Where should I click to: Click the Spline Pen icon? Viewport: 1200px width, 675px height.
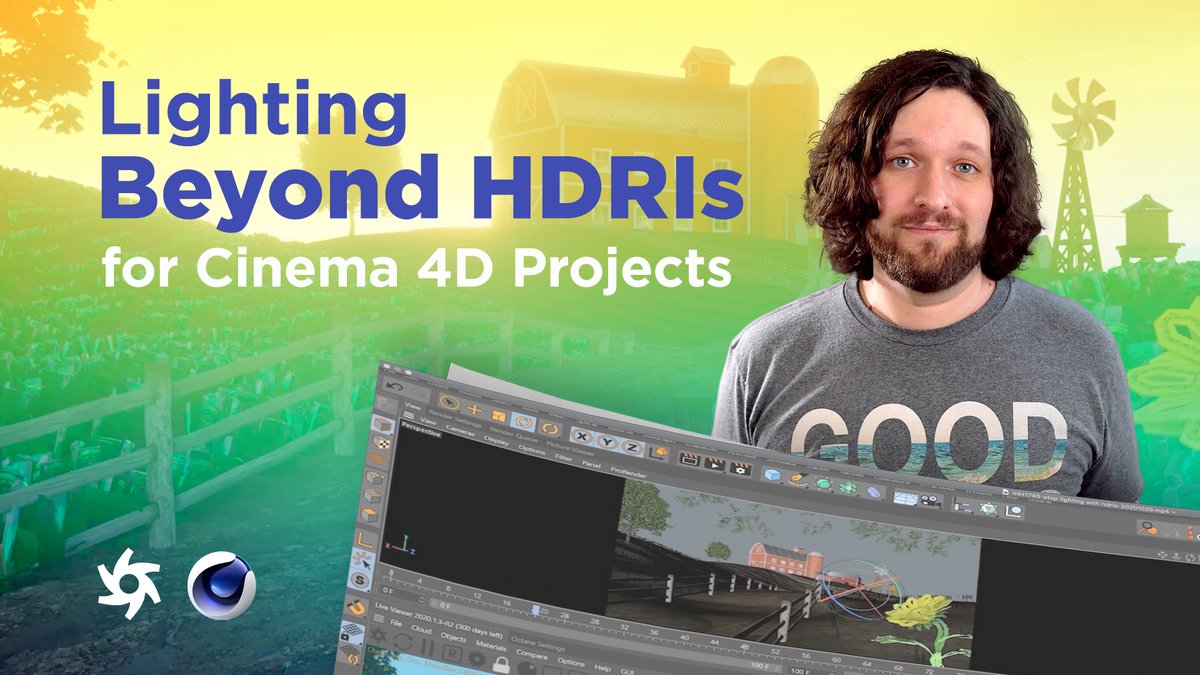(798, 479)
